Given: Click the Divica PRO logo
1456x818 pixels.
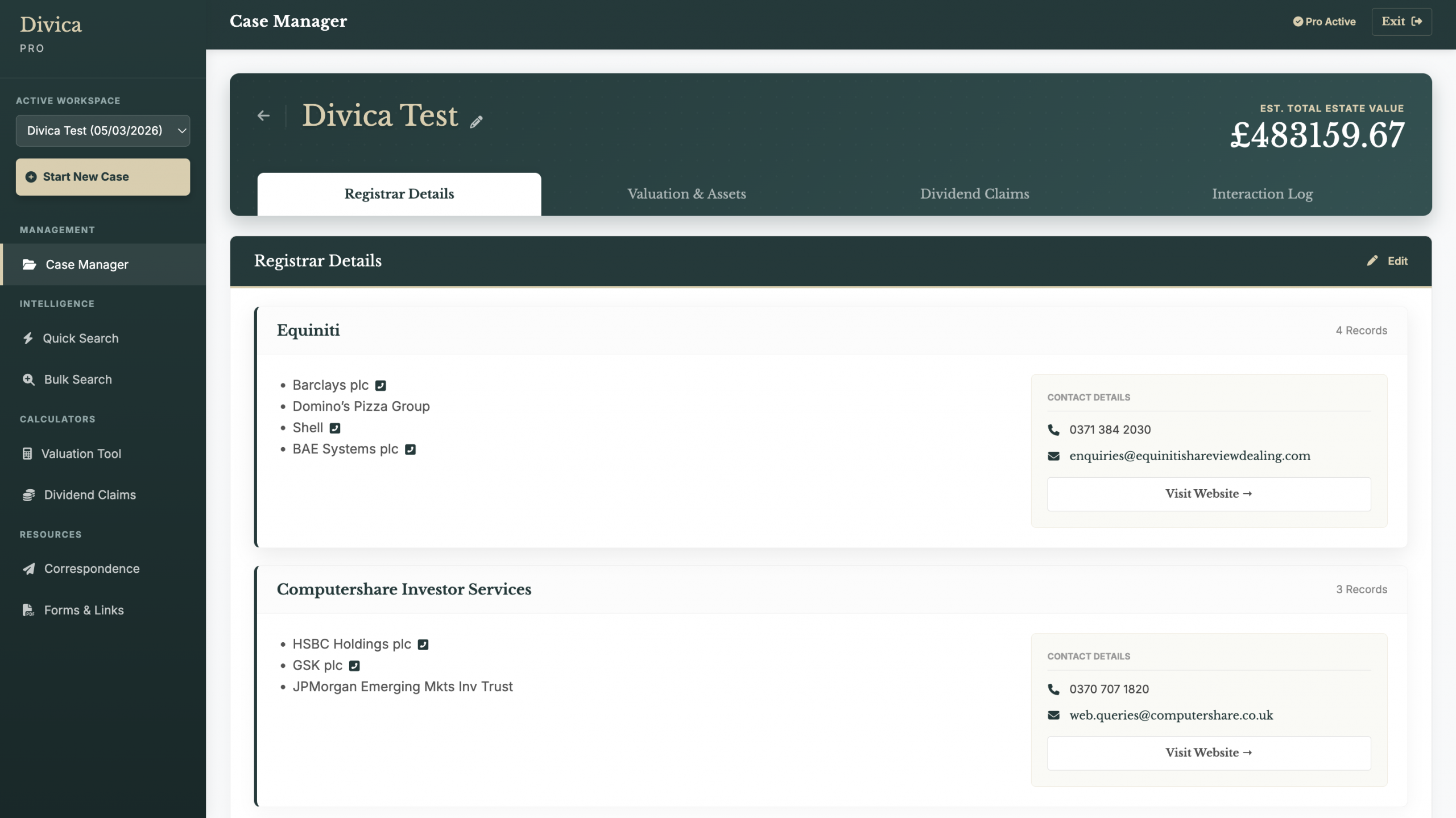Looking at the screenshot, I should [51, 34].
